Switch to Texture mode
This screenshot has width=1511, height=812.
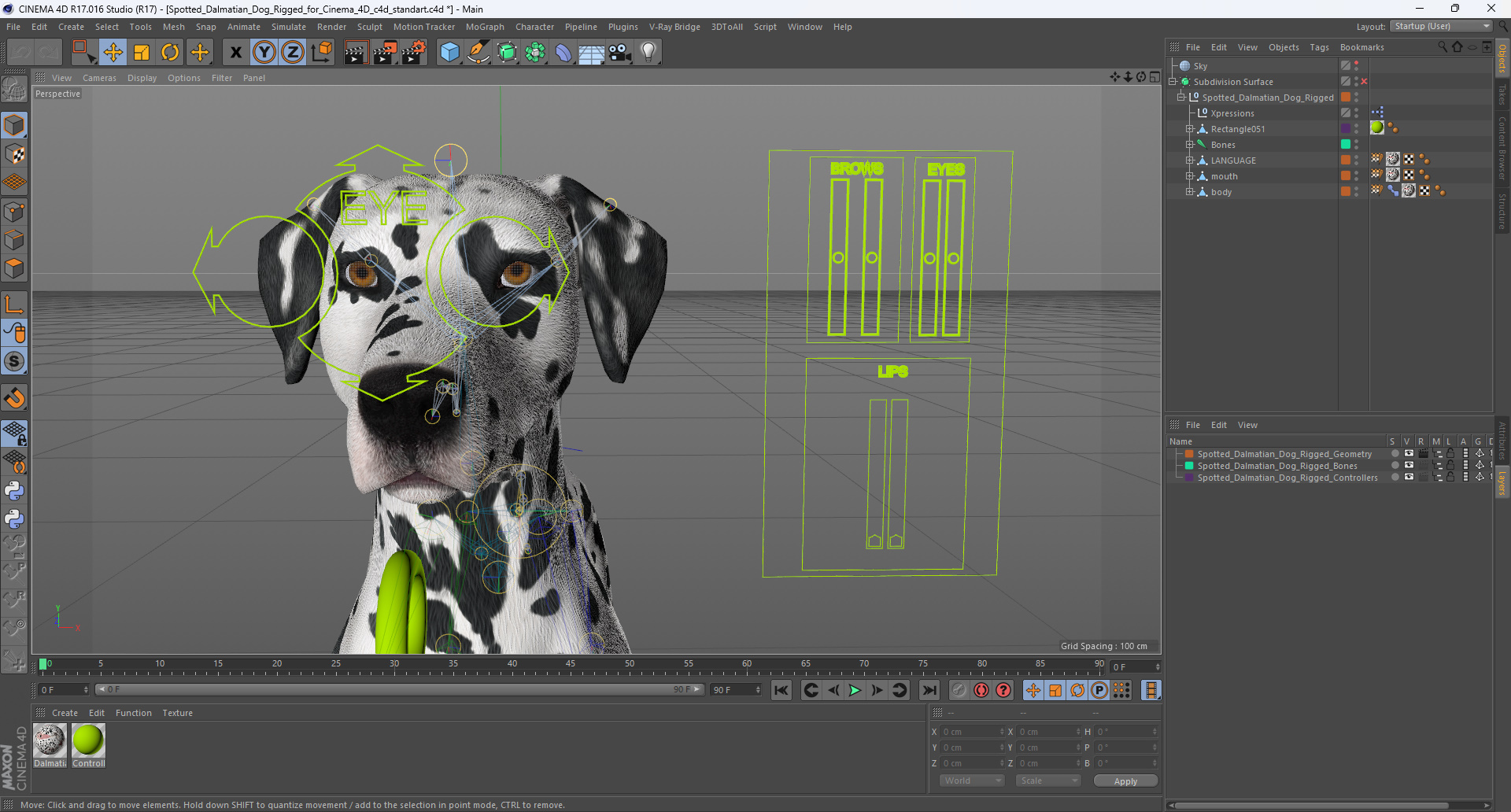coord(14,154)
